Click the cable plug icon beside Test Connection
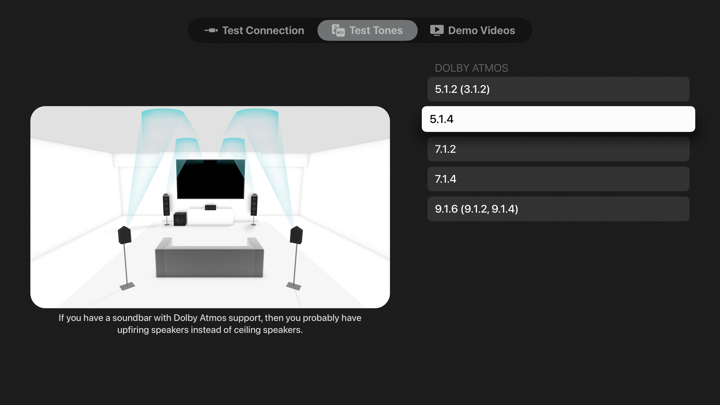Screen dimensions: 720x405 (211, 30)
